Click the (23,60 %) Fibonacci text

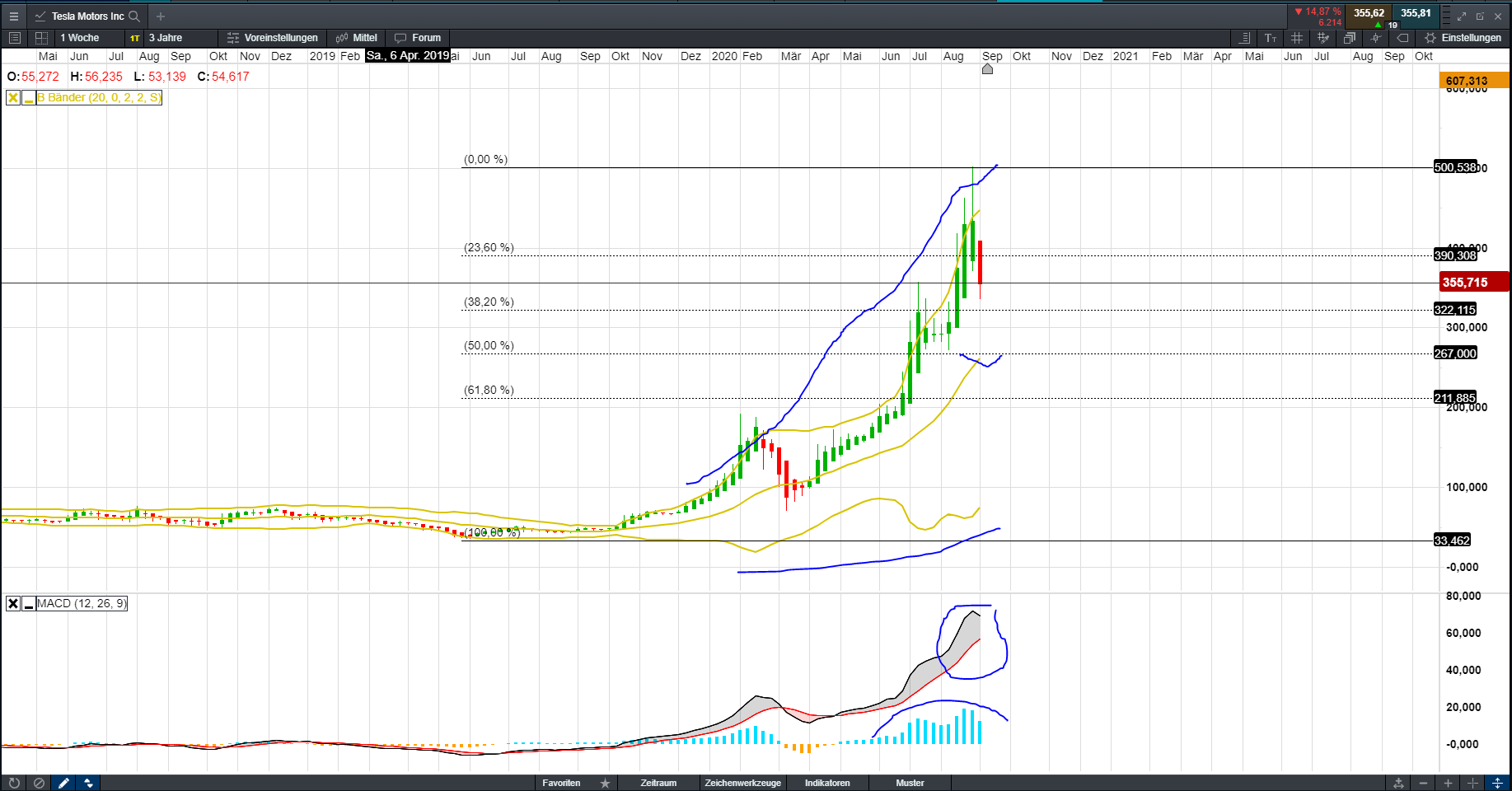(x=489, y=248)
